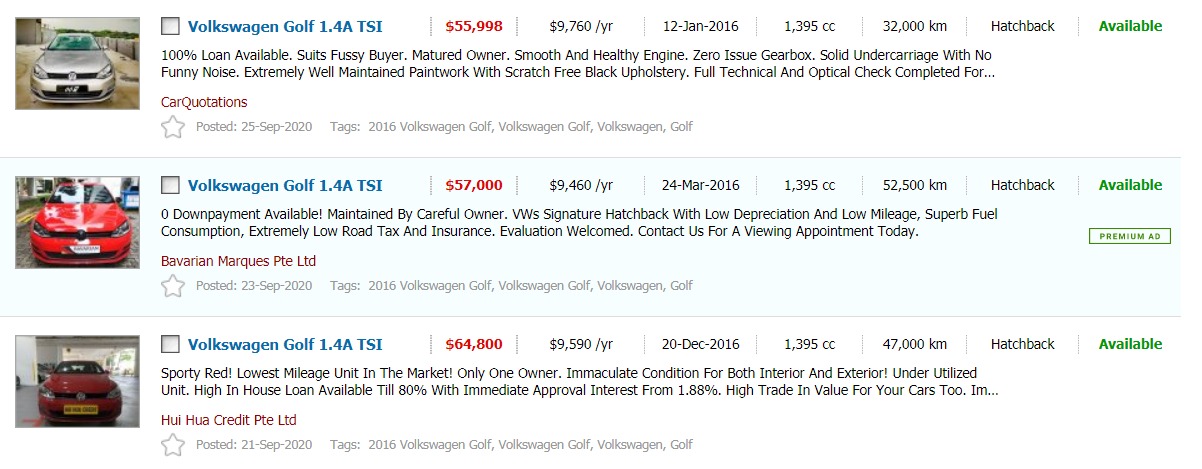The image size is (1202, 469).
Task: Visit the CarQuotations dealer link
Action: pyautogui.click(x=204, y=102)
